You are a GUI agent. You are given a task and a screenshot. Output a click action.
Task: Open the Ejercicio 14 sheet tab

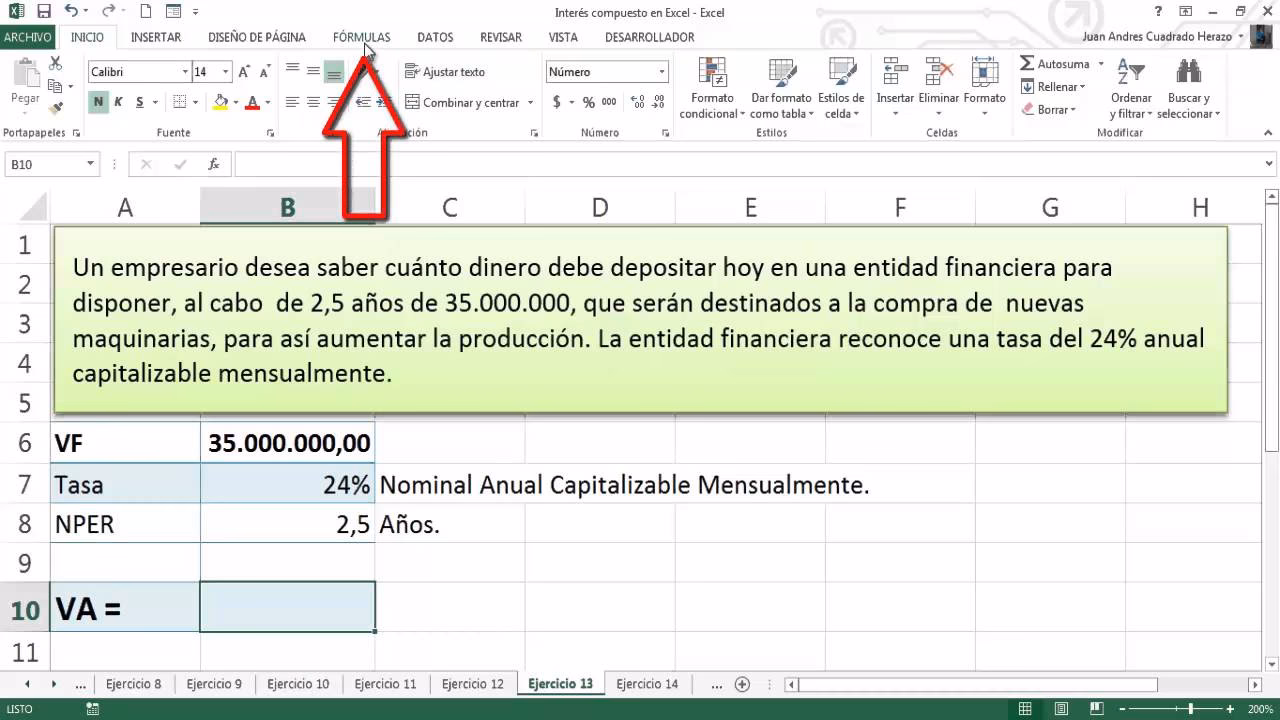(646, 683)
